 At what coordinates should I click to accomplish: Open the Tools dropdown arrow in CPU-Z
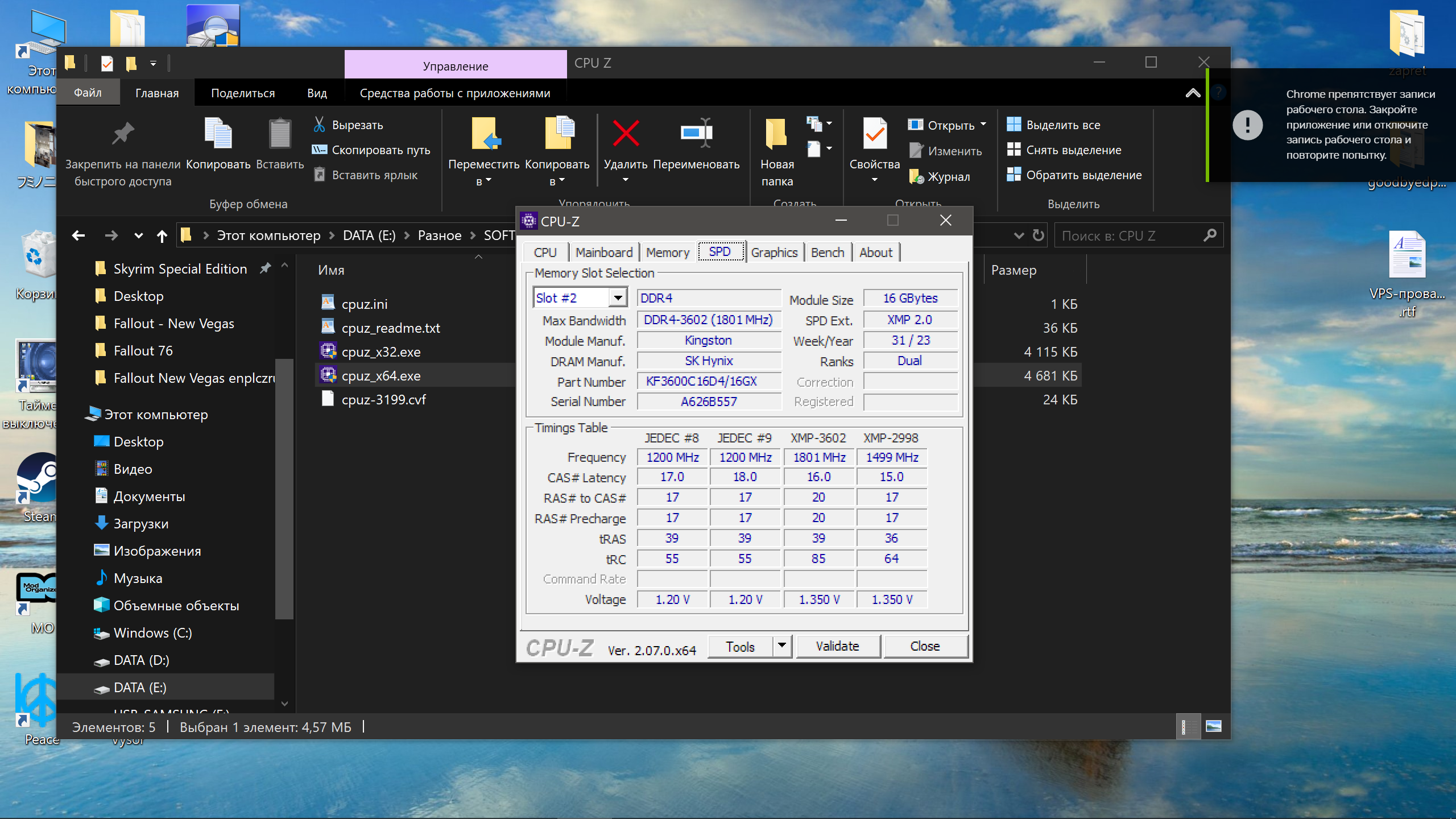[782, 646]
